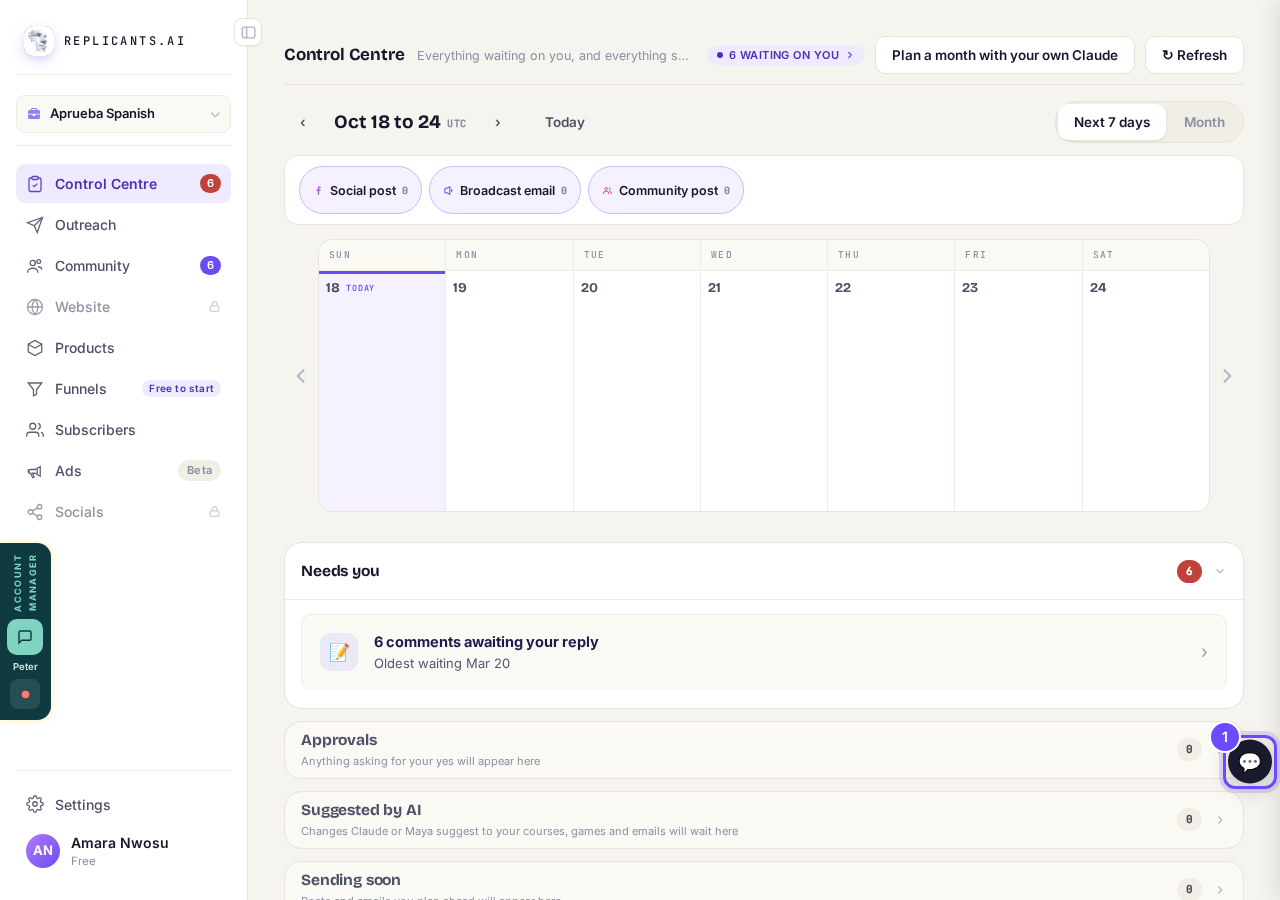Click the Website globe icon
The height and width of the screenshot is (900, 1280).
click(35, 307)
